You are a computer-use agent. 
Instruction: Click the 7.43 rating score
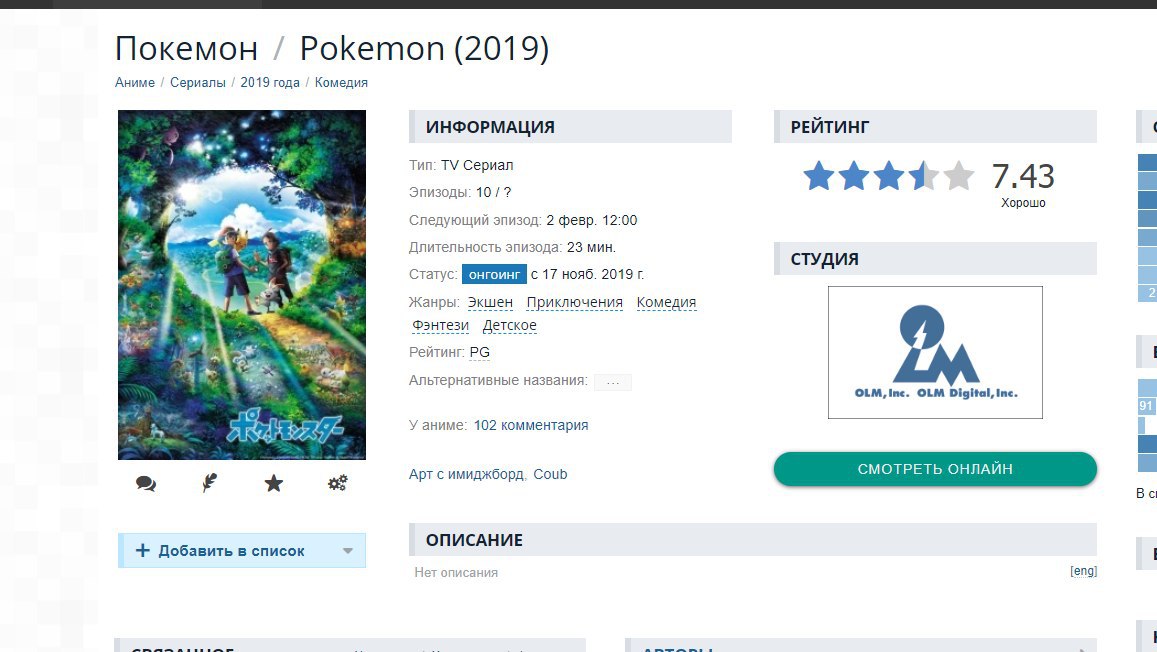[1023, 176]
